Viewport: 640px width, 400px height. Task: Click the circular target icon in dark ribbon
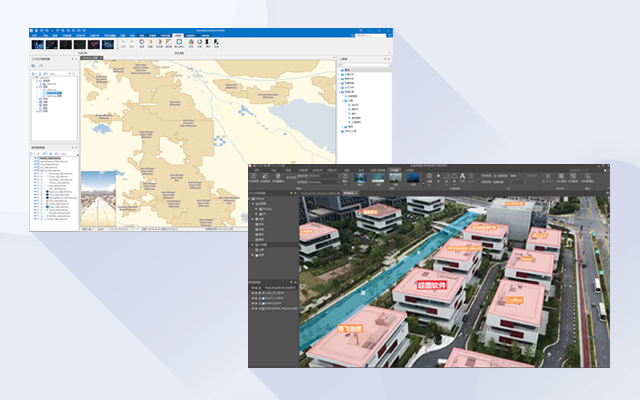click(429, 176)
